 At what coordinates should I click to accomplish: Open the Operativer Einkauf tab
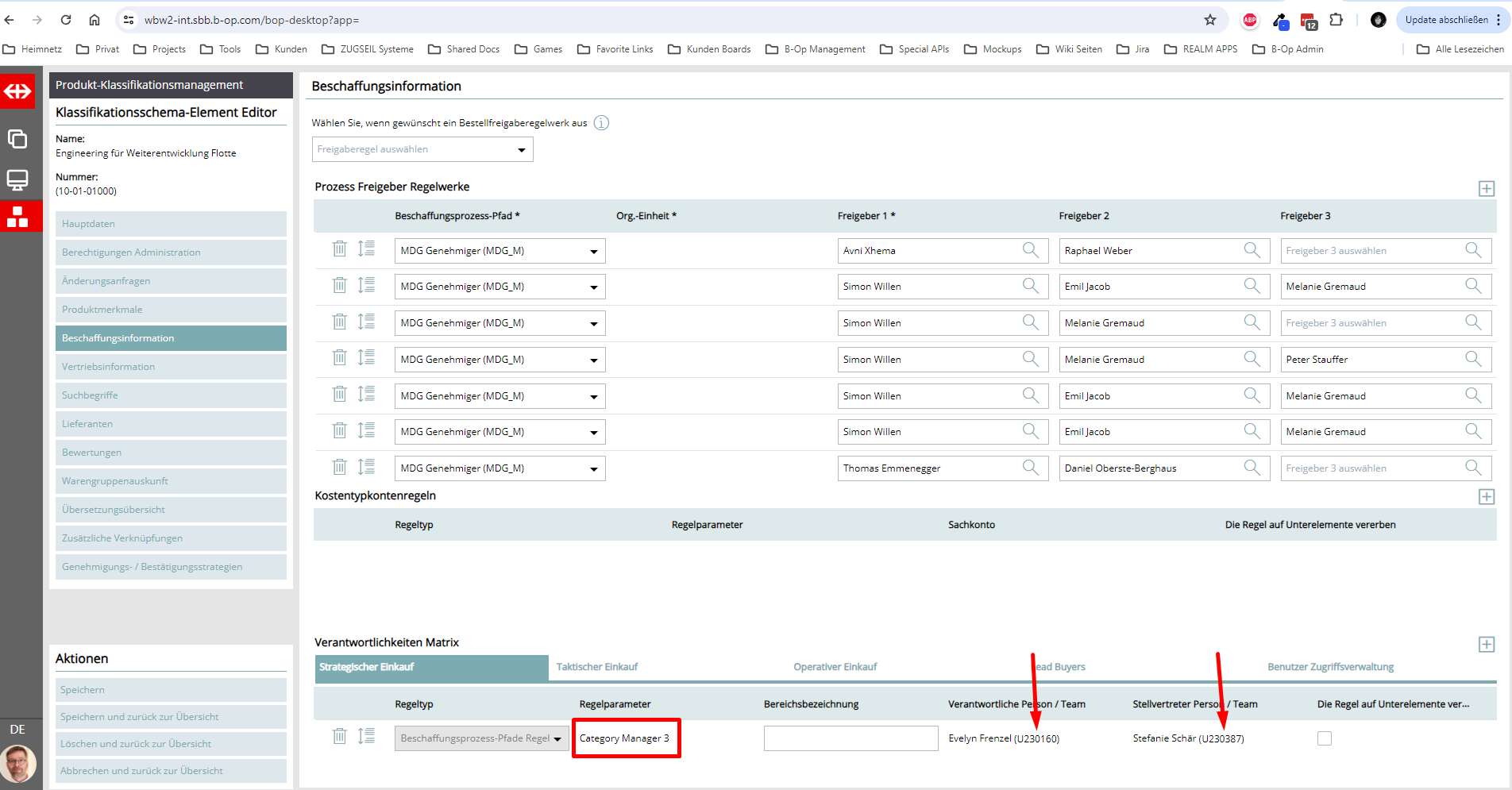[835, 667]
